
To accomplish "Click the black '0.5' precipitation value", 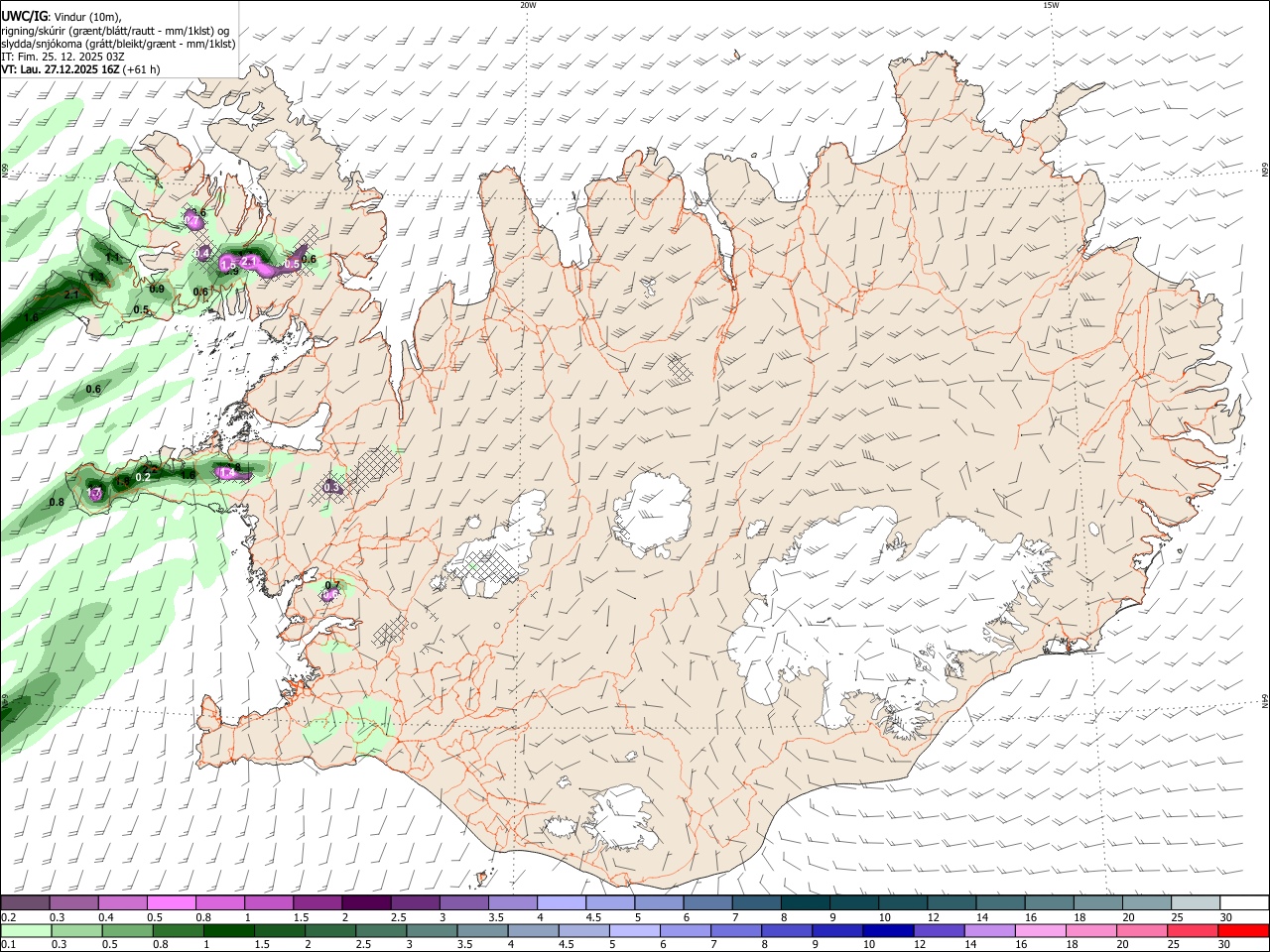I will [141, 310].
